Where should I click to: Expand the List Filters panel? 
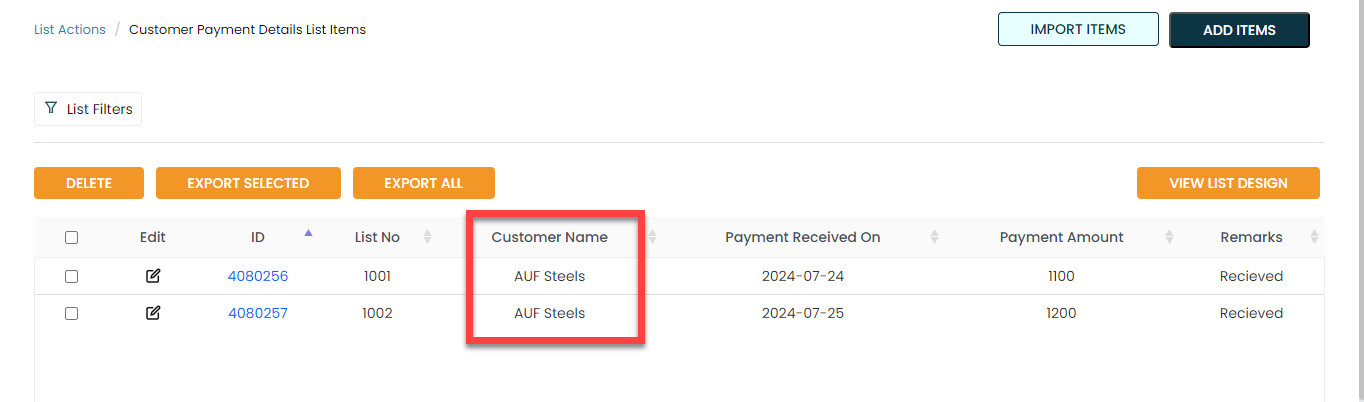pos(88,109)
